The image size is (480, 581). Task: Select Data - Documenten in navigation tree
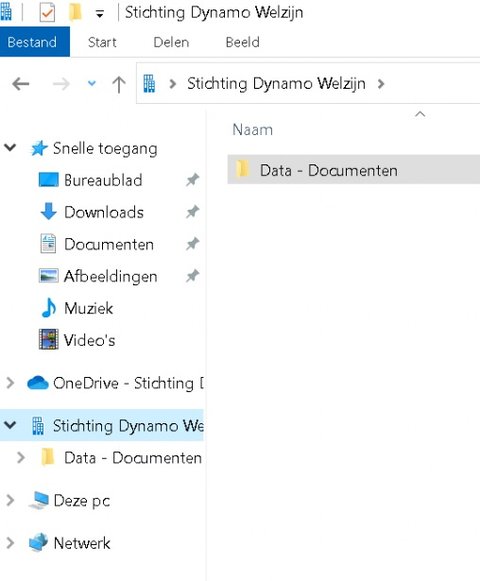coord(133,458)
